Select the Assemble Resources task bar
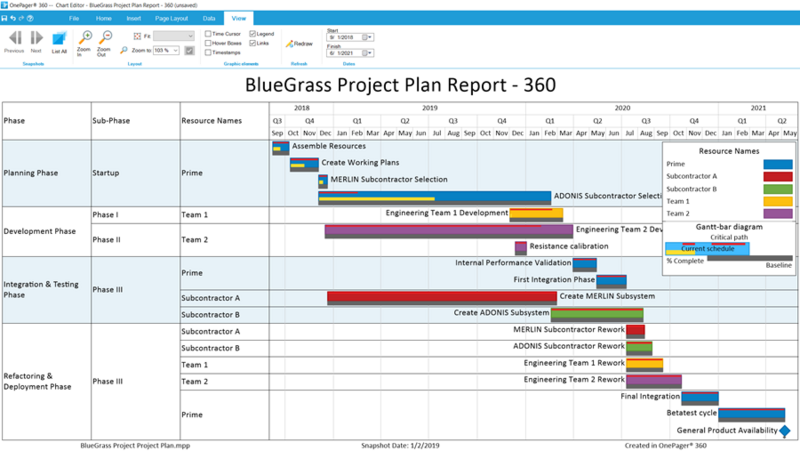Screen dimensions: 800x451 (x=281, y=148)
